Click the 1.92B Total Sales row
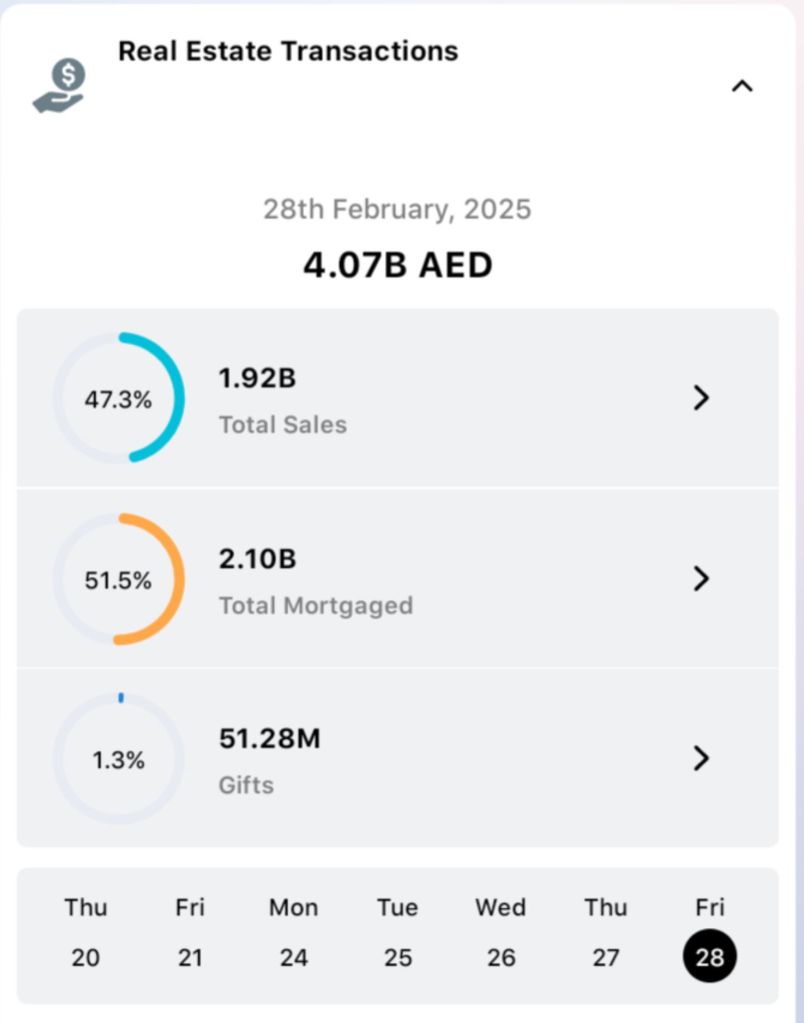 400,399
